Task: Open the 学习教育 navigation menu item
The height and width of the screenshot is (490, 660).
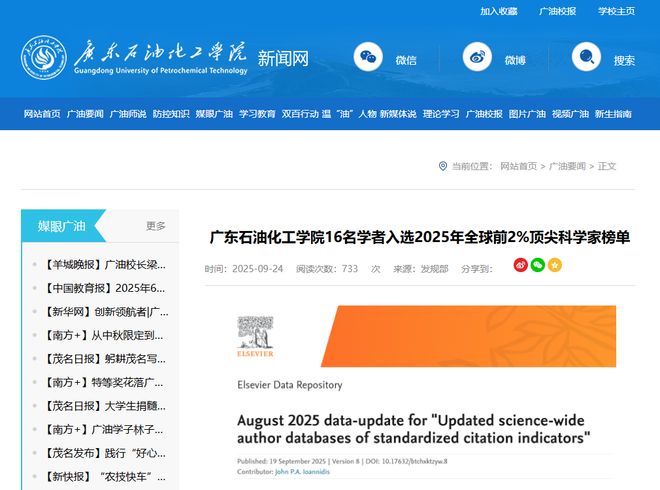Action: (257, 114)
